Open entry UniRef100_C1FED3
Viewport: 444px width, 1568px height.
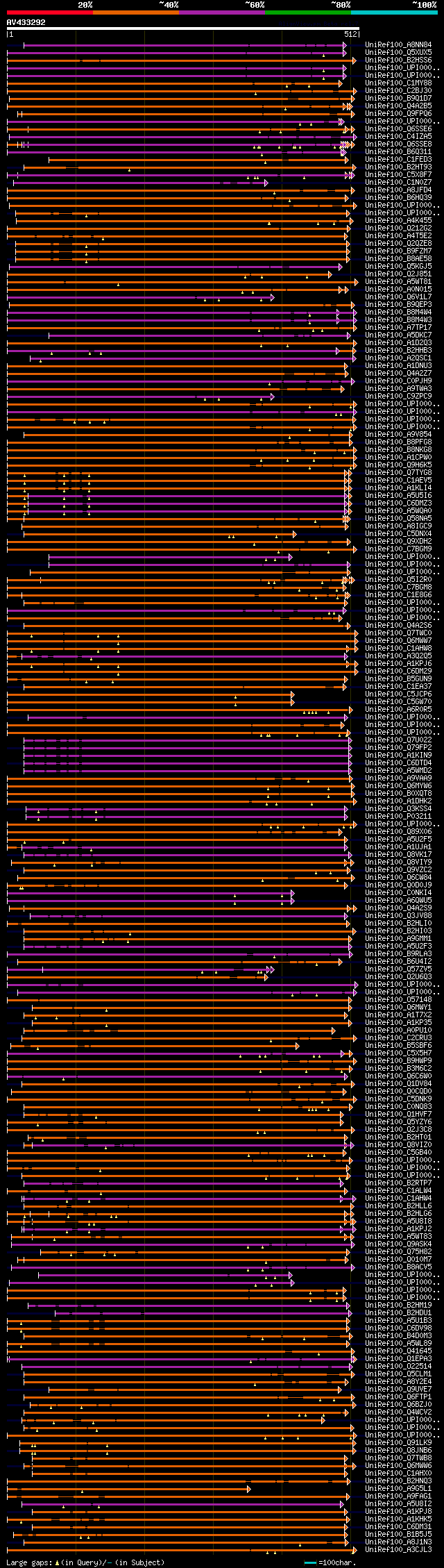(398, 159)
